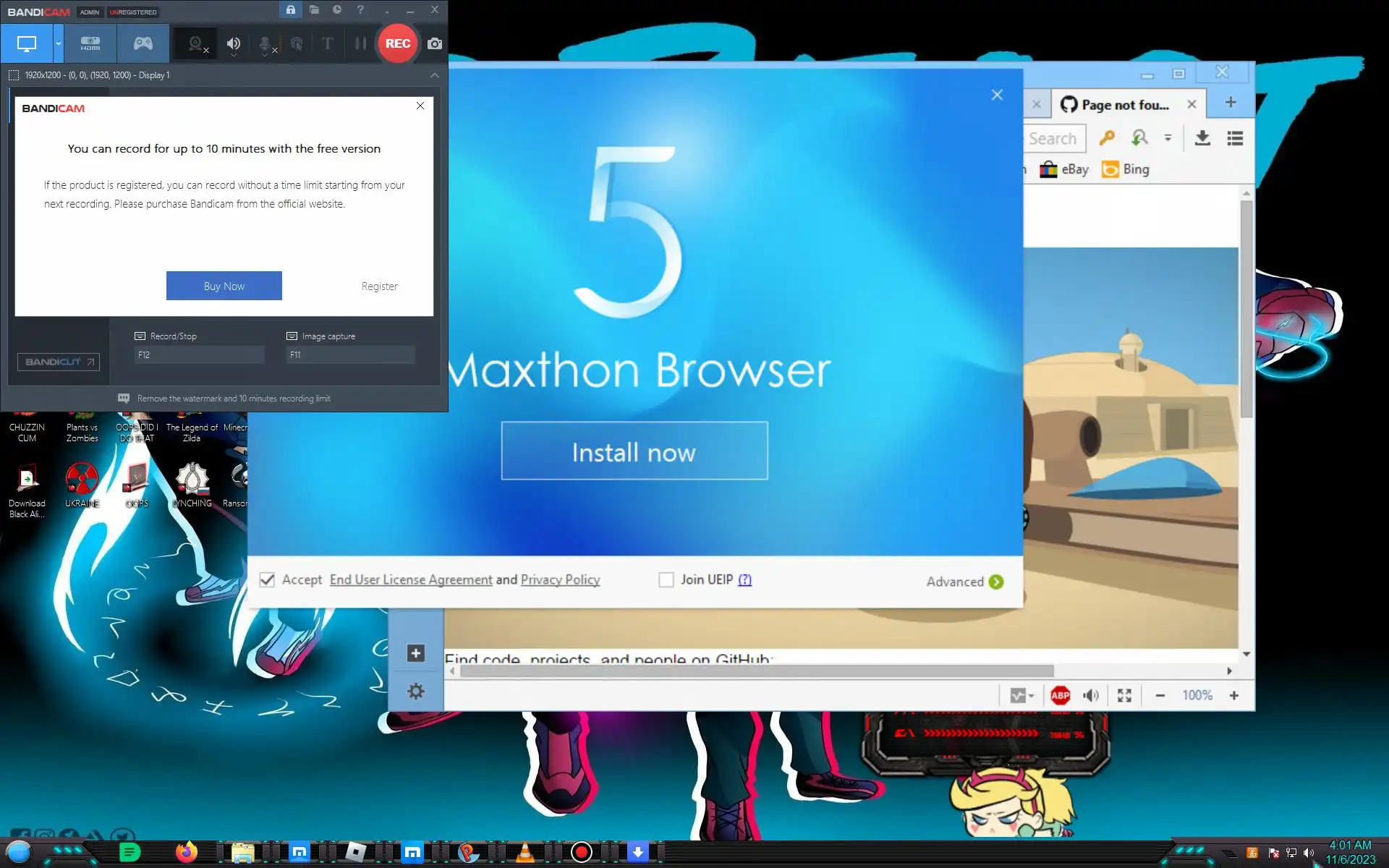This screenshot has height=868, width=1389.
Task: Uncheck Accept End User License Agreement
Action: 267,580
